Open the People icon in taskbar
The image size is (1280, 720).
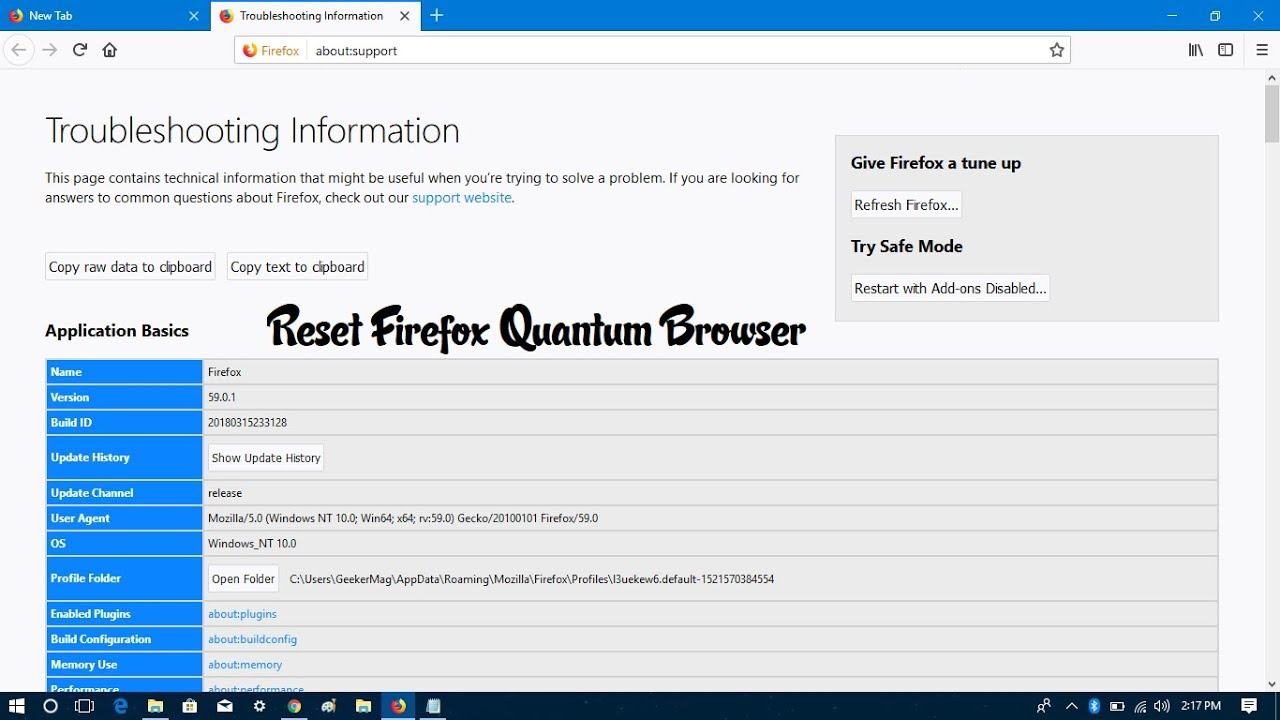1044,706
